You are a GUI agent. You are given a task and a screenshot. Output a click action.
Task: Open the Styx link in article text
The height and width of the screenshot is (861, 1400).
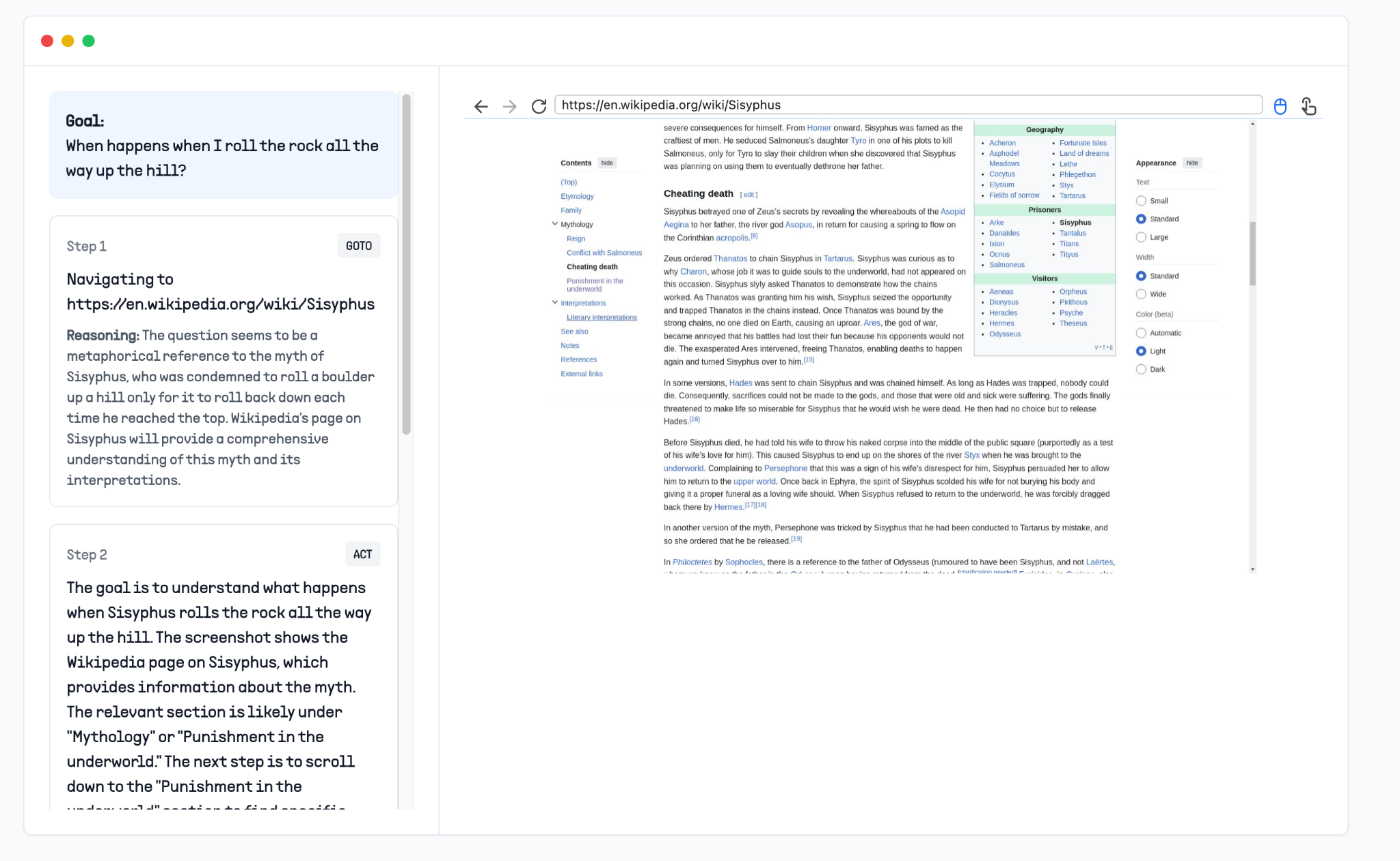point(971,455)
